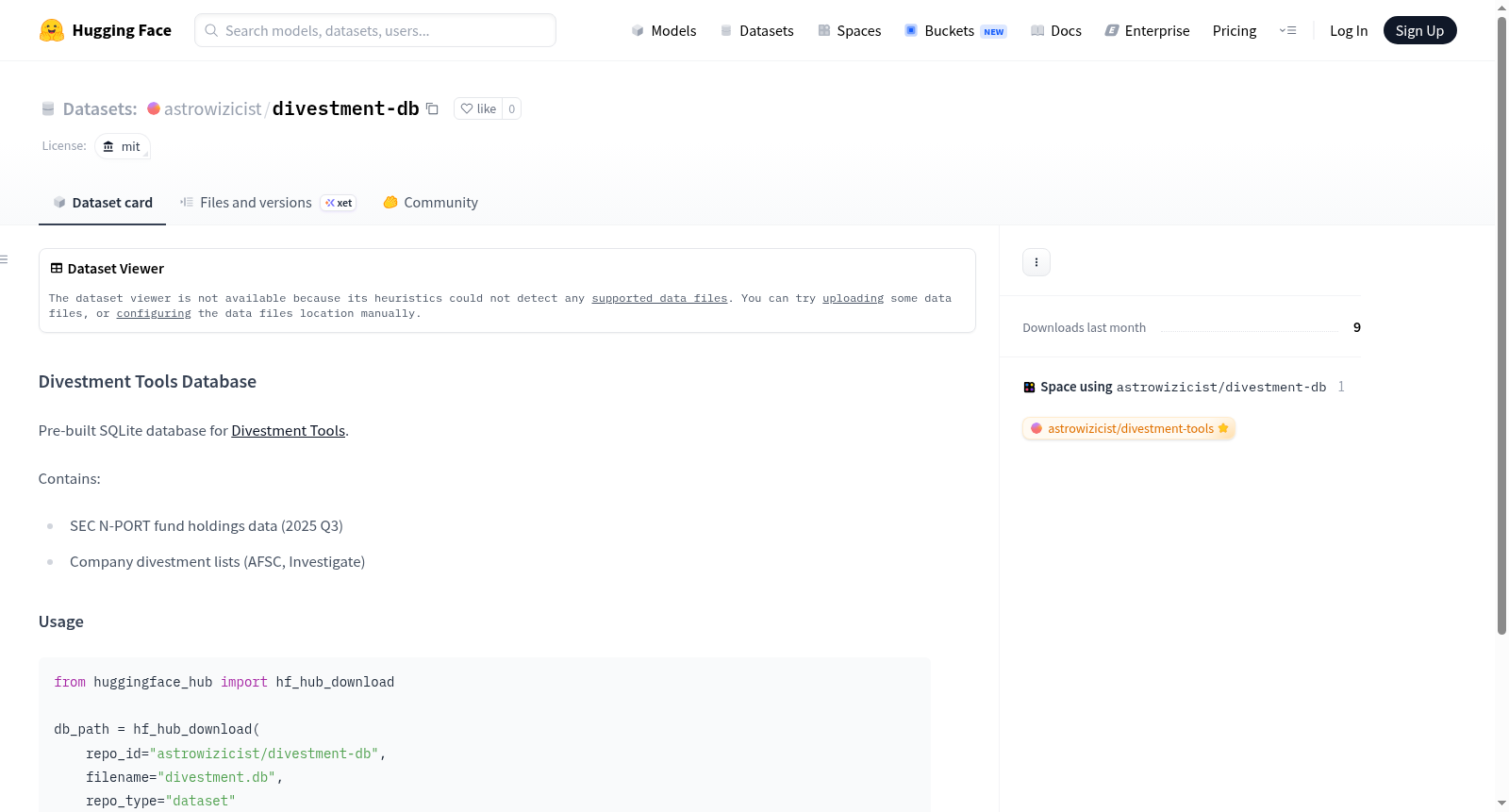This screenshot has width=1509, height=812.
Task: Open the Datasets page
Action: coord(757,30)
